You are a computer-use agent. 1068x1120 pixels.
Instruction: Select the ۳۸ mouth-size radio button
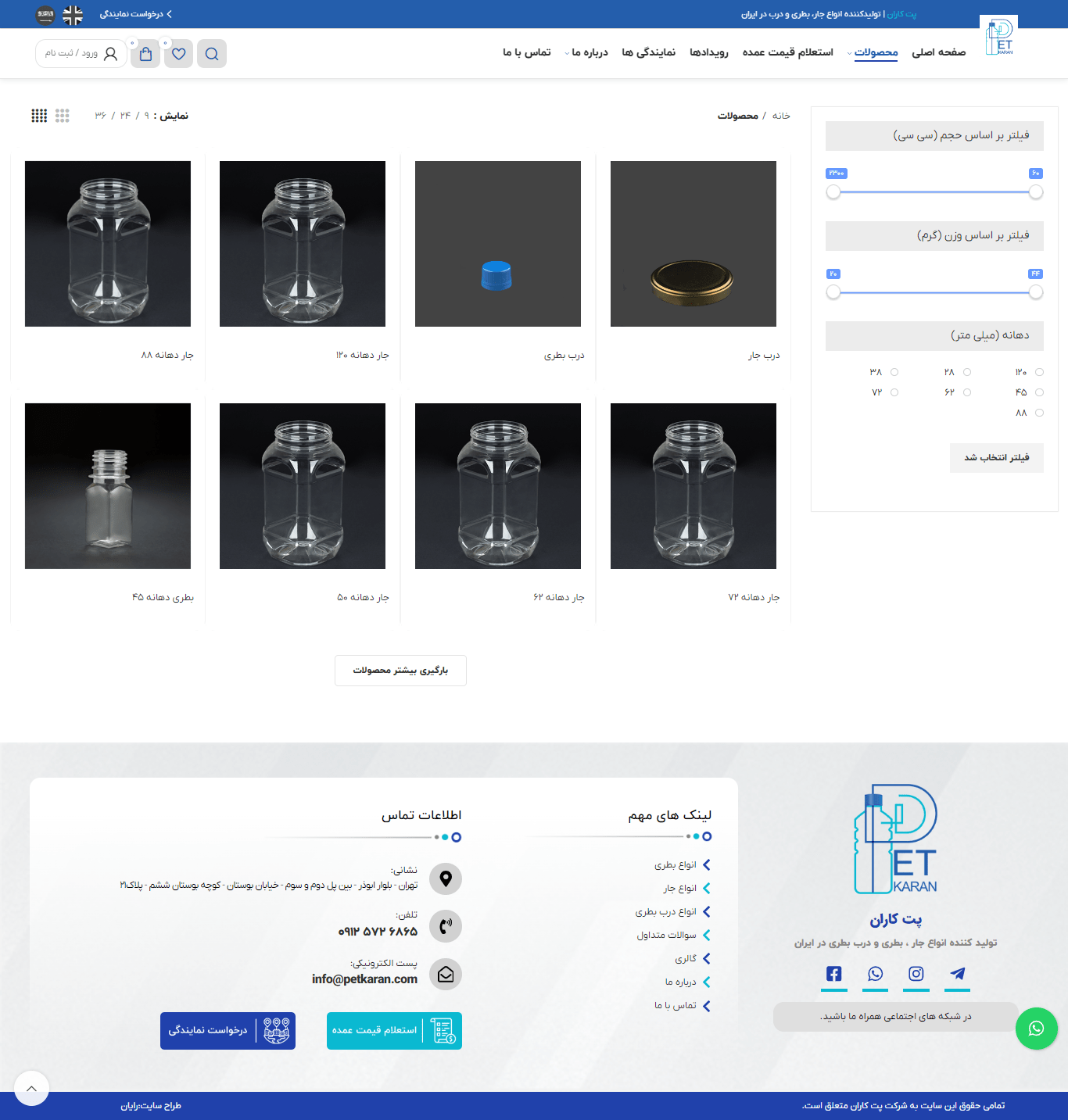tap(894, 372)
